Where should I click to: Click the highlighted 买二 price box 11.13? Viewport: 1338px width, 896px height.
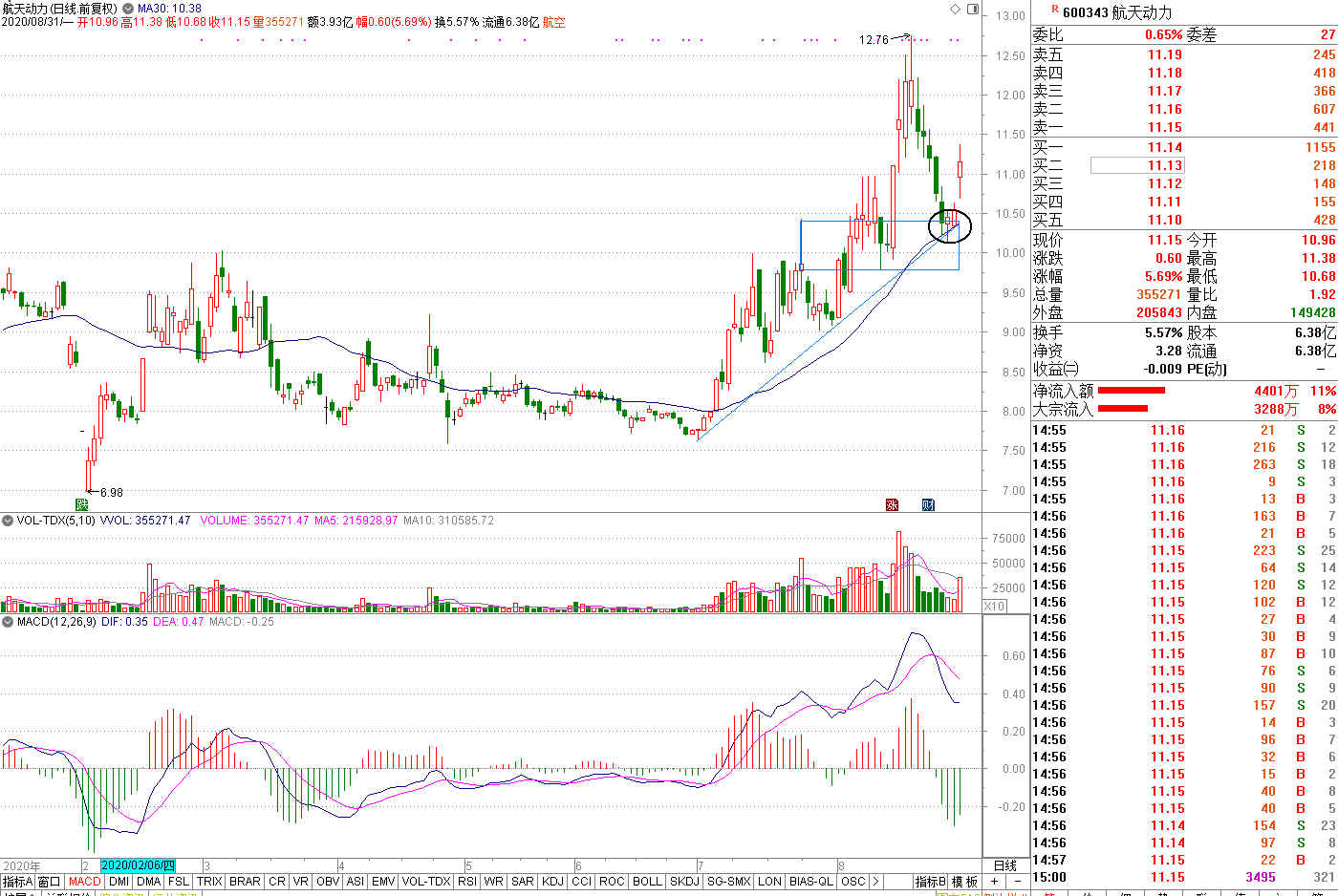[1137, 165]
